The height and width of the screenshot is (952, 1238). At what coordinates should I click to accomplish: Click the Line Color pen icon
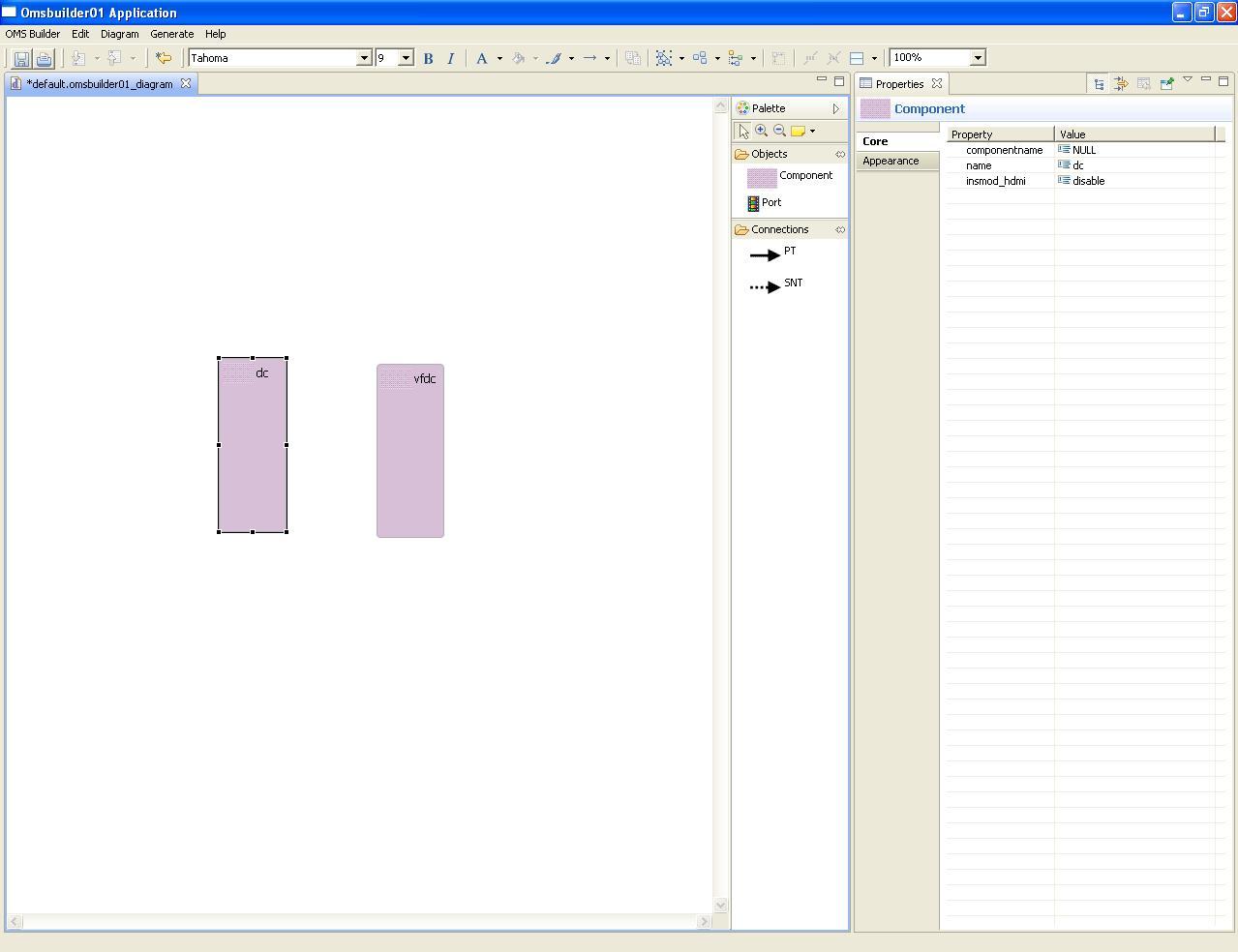(x=554, y=58)
